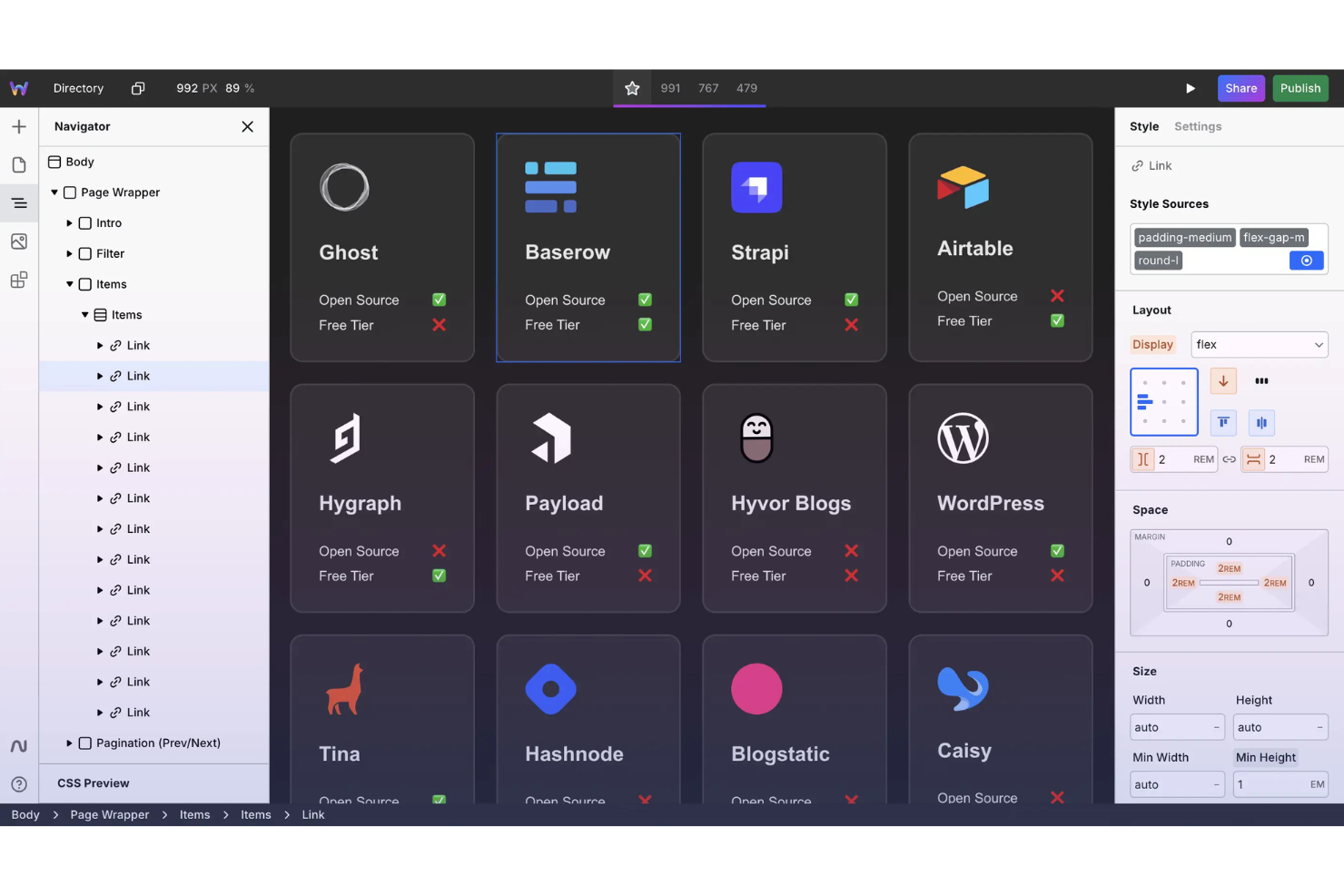Select the 767 breakpoint

pos(708,88)
